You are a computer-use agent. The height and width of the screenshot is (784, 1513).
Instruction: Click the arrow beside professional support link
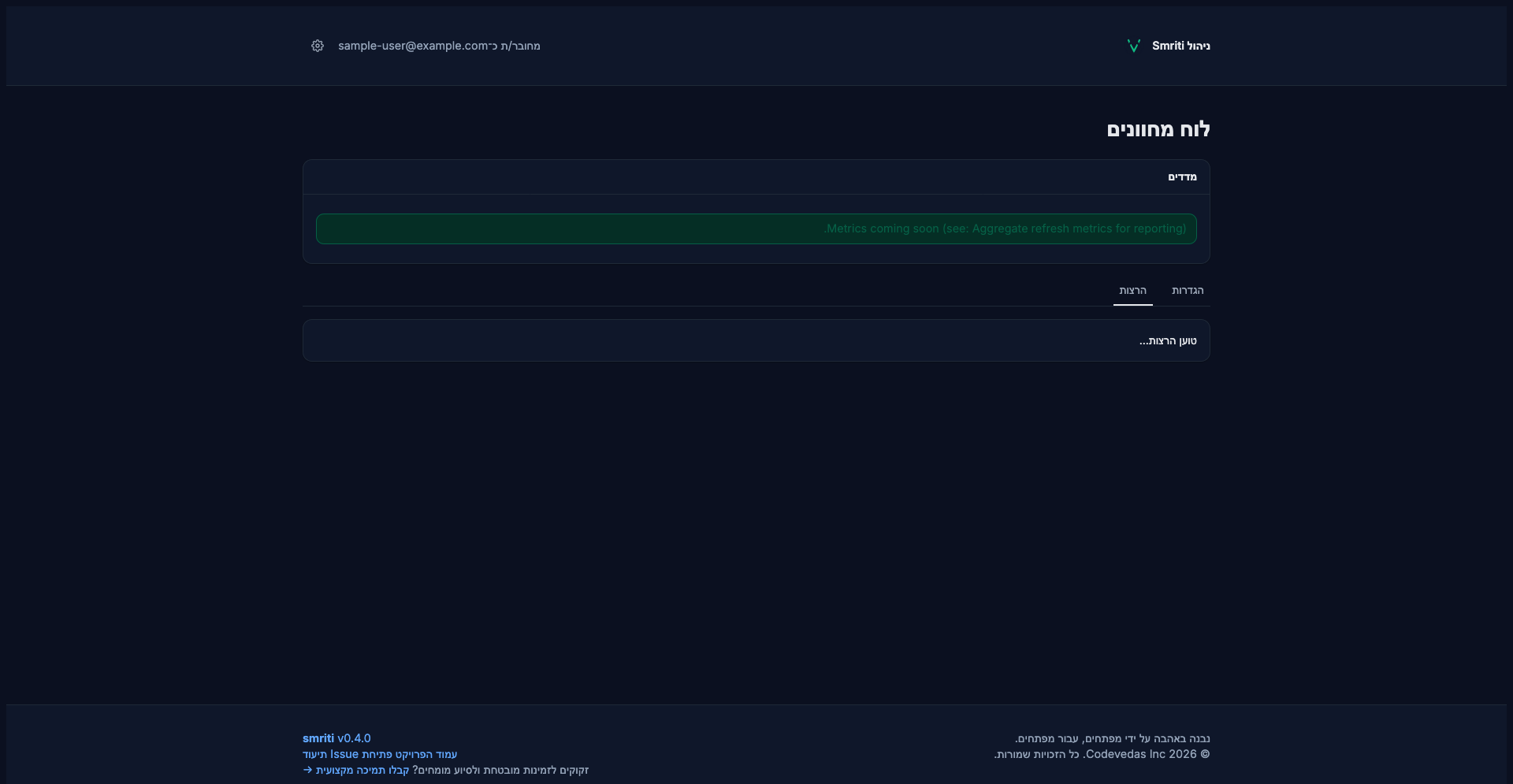pyautogui.click(x=307, y=770)
